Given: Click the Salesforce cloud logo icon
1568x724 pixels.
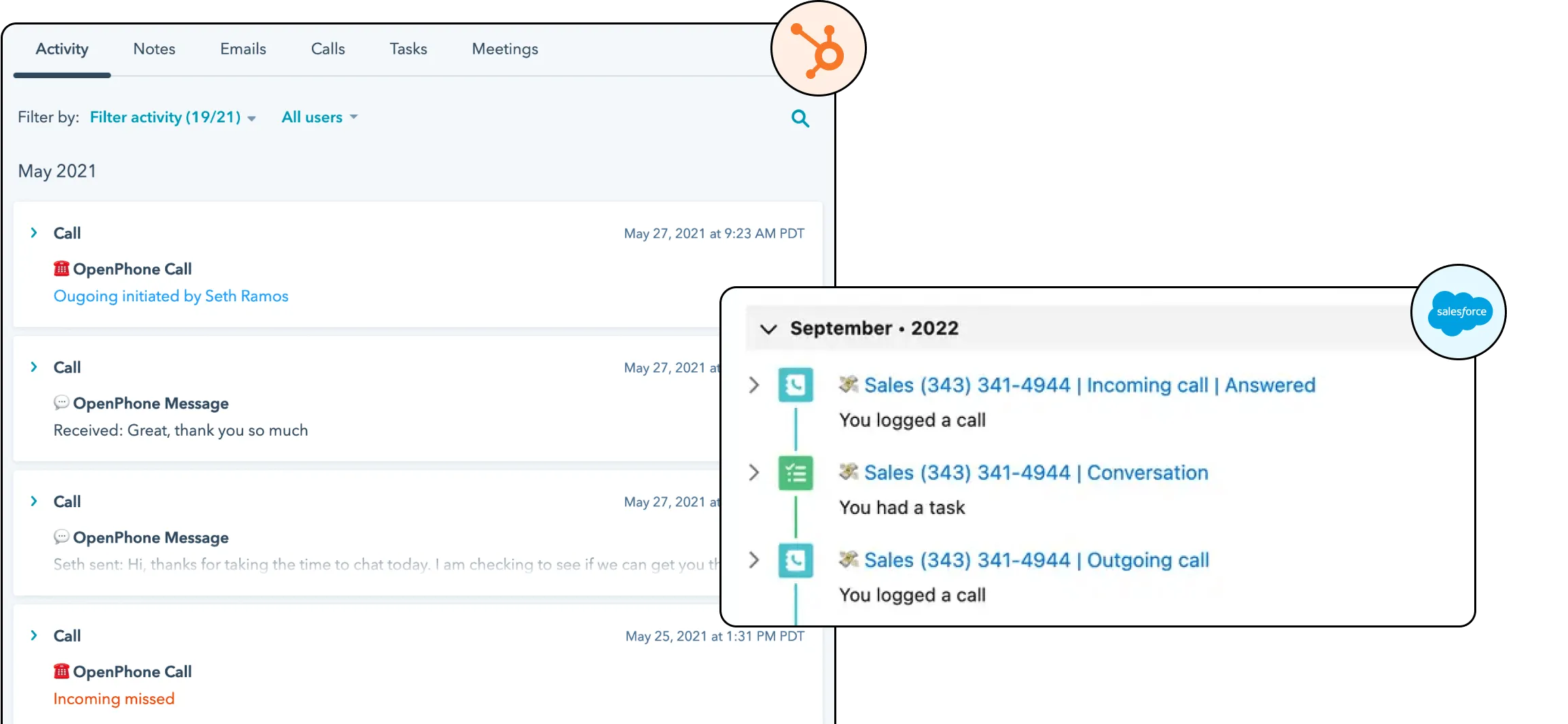Looking at the screenshot, I should point(1459,313).
